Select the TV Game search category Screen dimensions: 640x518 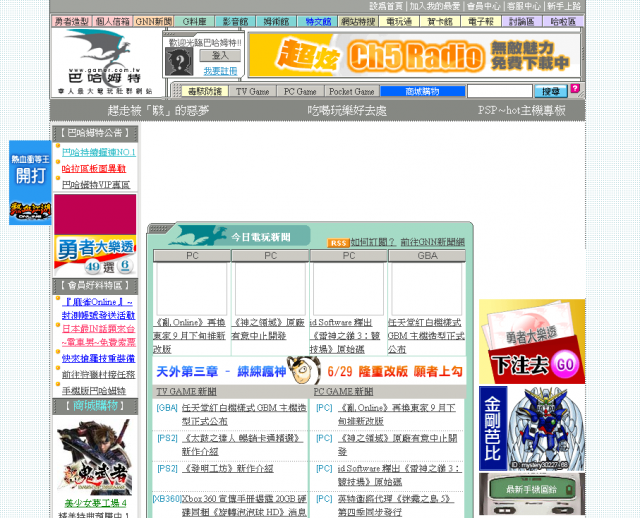pyautogui.click(x=253, y=91)
